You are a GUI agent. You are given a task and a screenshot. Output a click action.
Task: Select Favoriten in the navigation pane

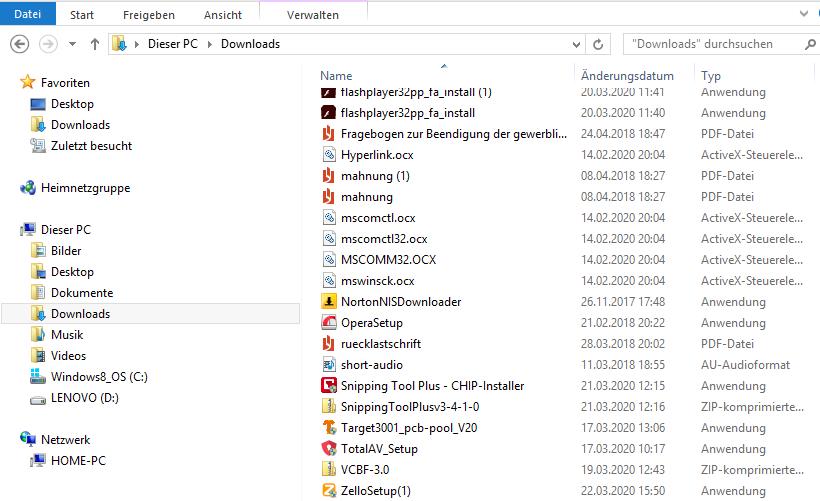pos(65,83)
